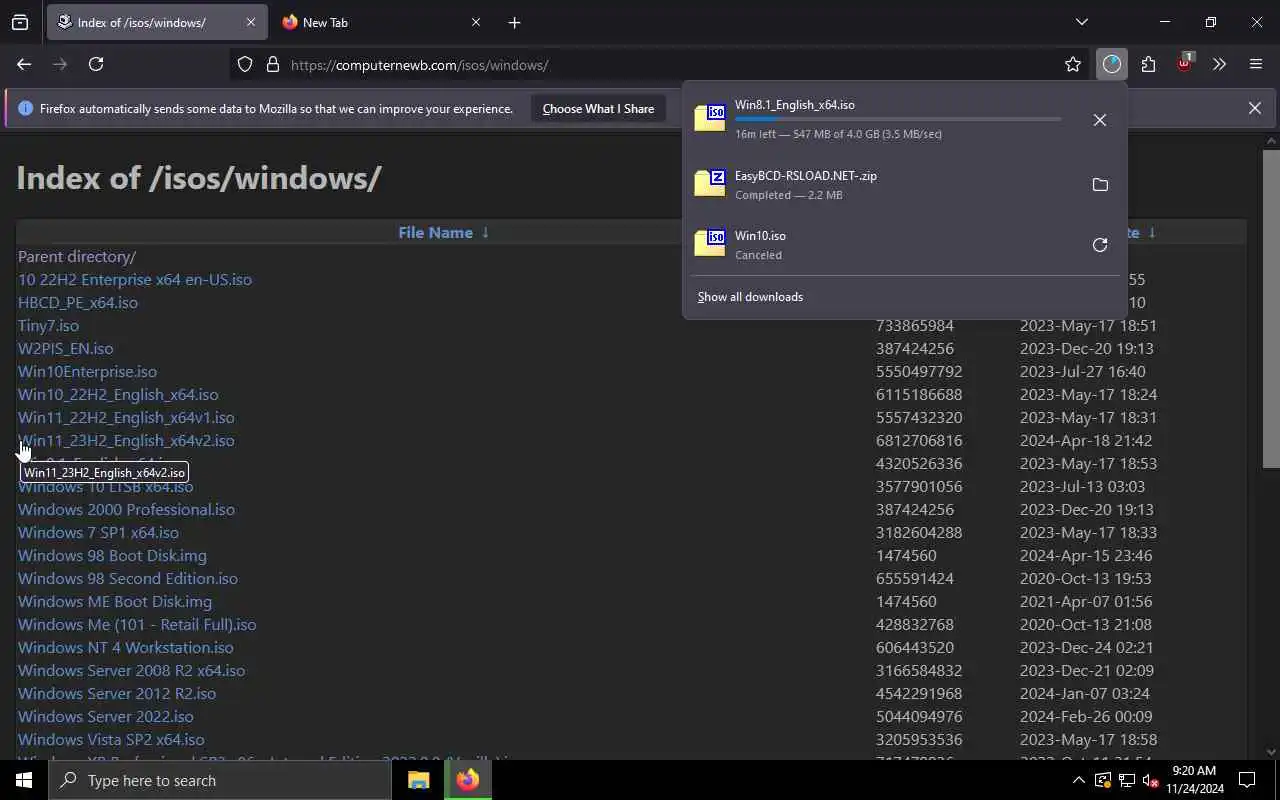Switch to the New Tab tab
Viewport: 1280px width, 800px height.
click(381, 22)
